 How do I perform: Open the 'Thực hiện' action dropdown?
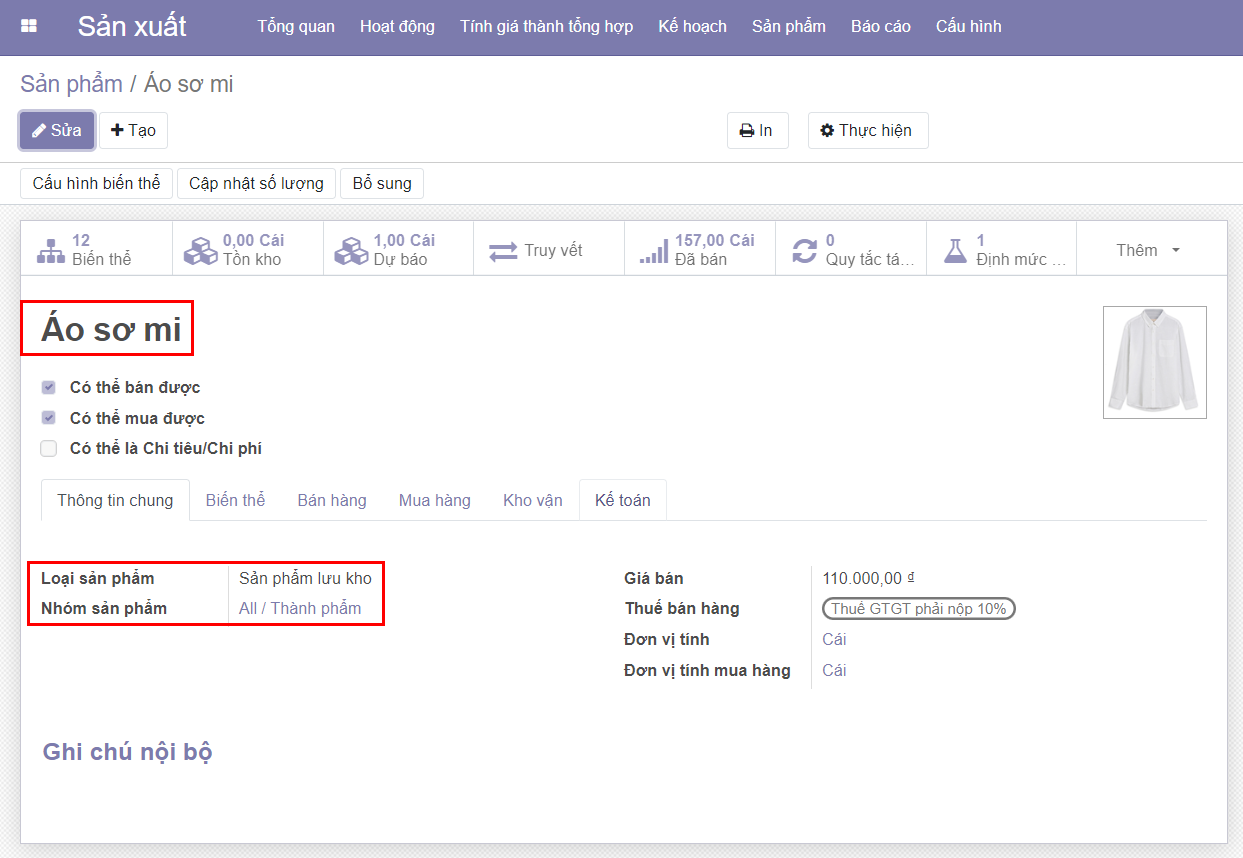[x=867, y=131]
